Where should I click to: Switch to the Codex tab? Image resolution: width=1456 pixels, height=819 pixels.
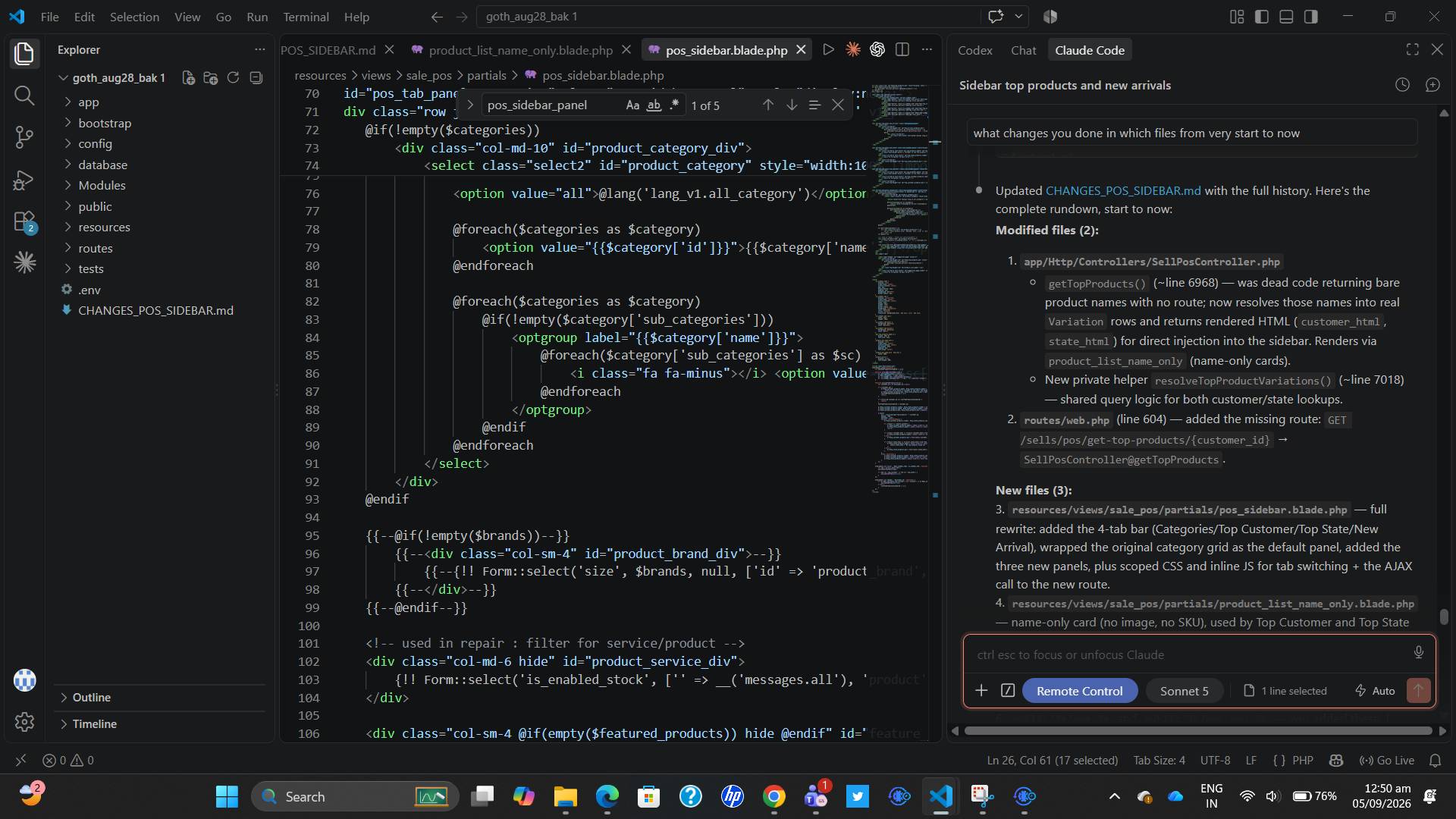coord(974,50)
